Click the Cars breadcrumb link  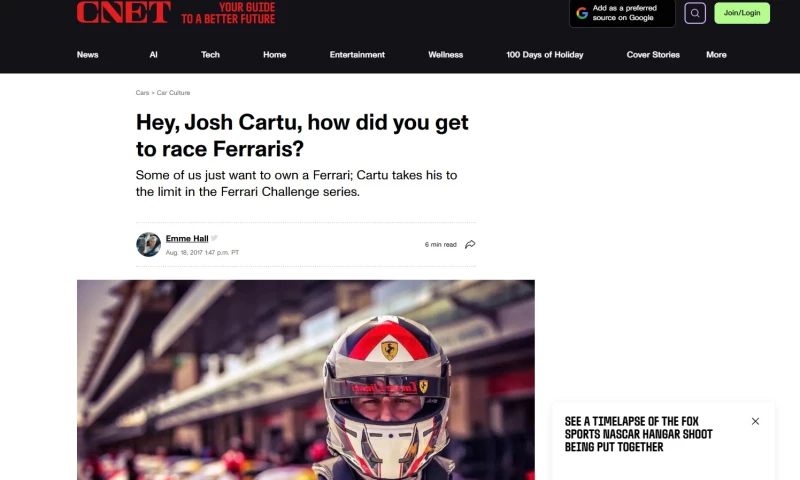pyautogui.click(x=142, y=93)
